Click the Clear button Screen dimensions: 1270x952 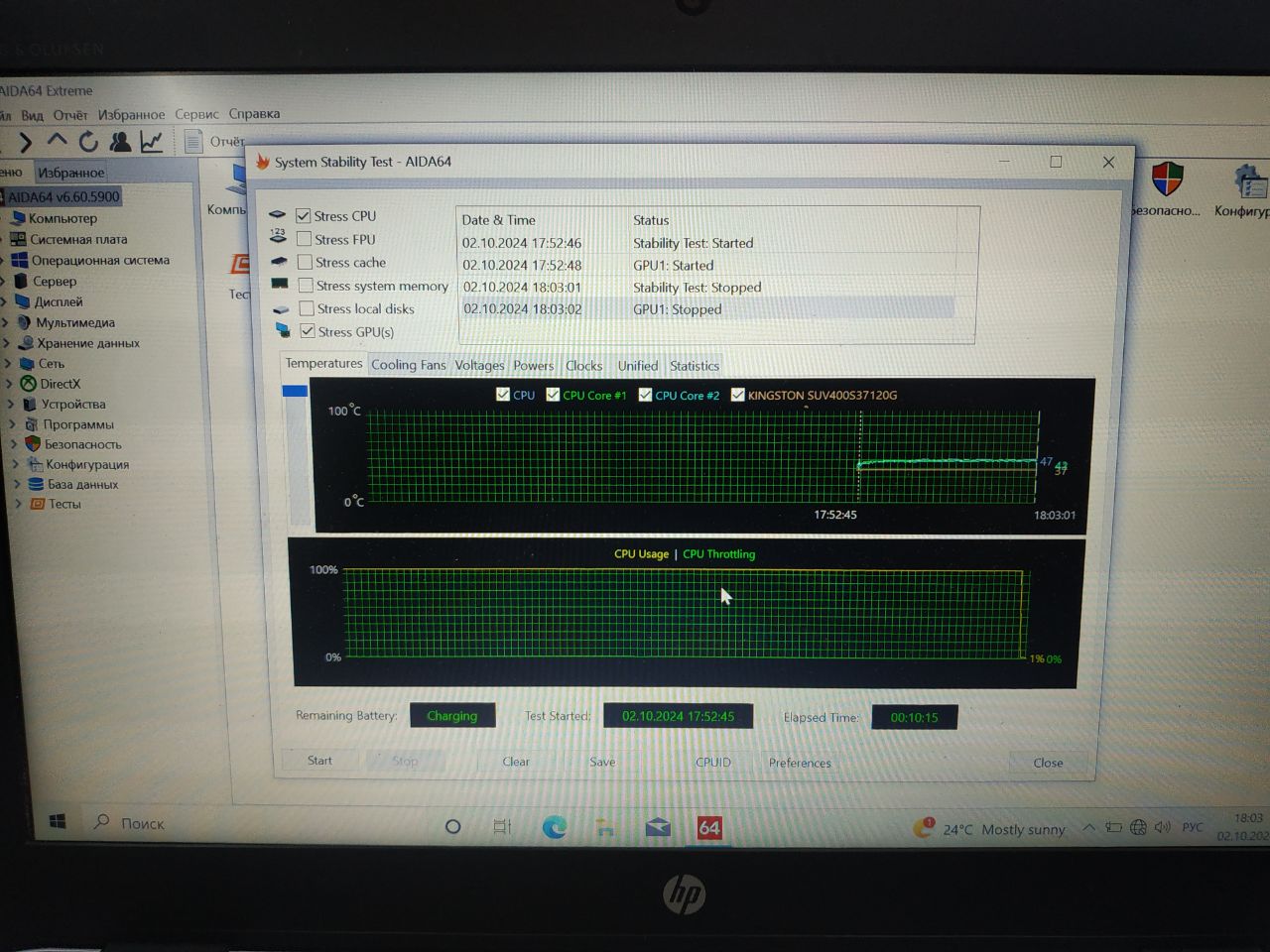516,762
